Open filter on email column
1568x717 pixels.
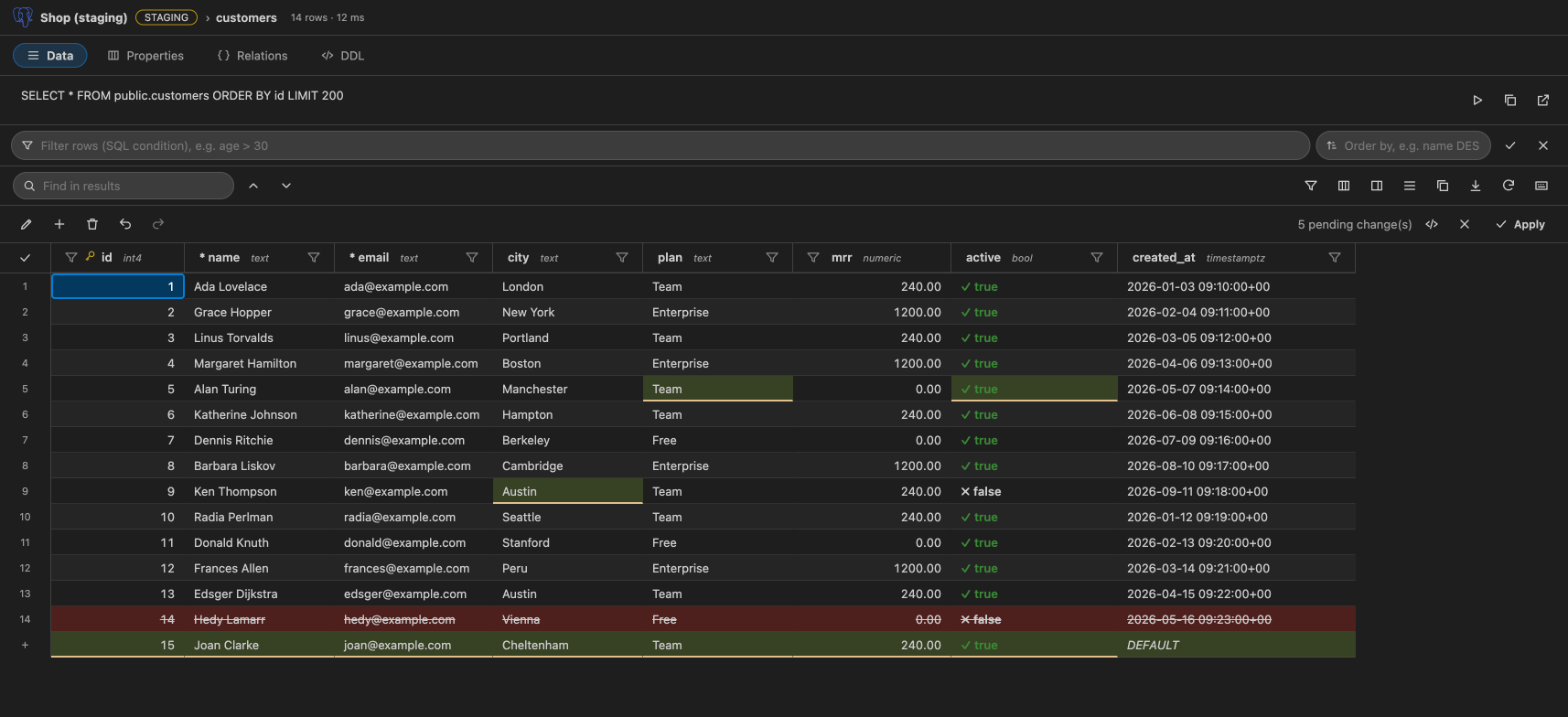[472, 258]
